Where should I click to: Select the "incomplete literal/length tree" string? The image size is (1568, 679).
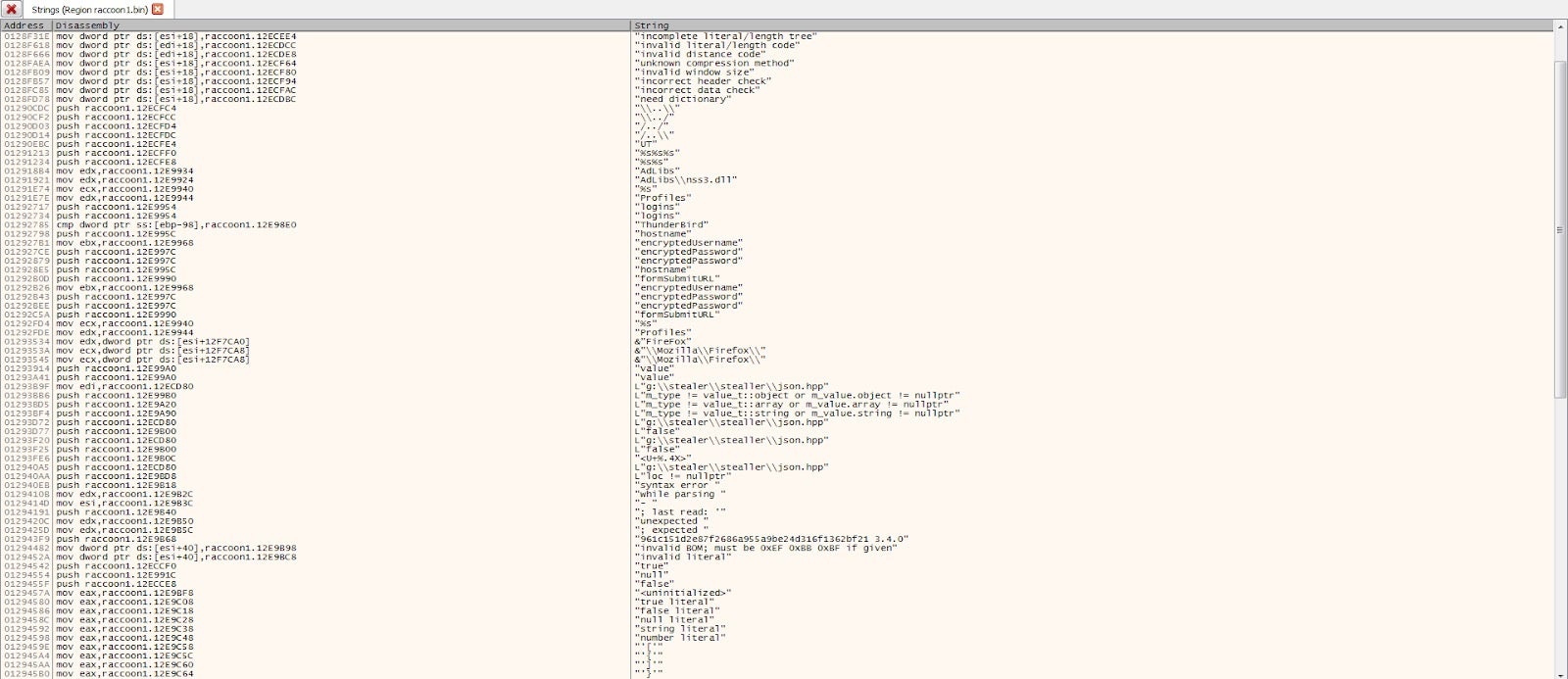[x=725, y=36]
